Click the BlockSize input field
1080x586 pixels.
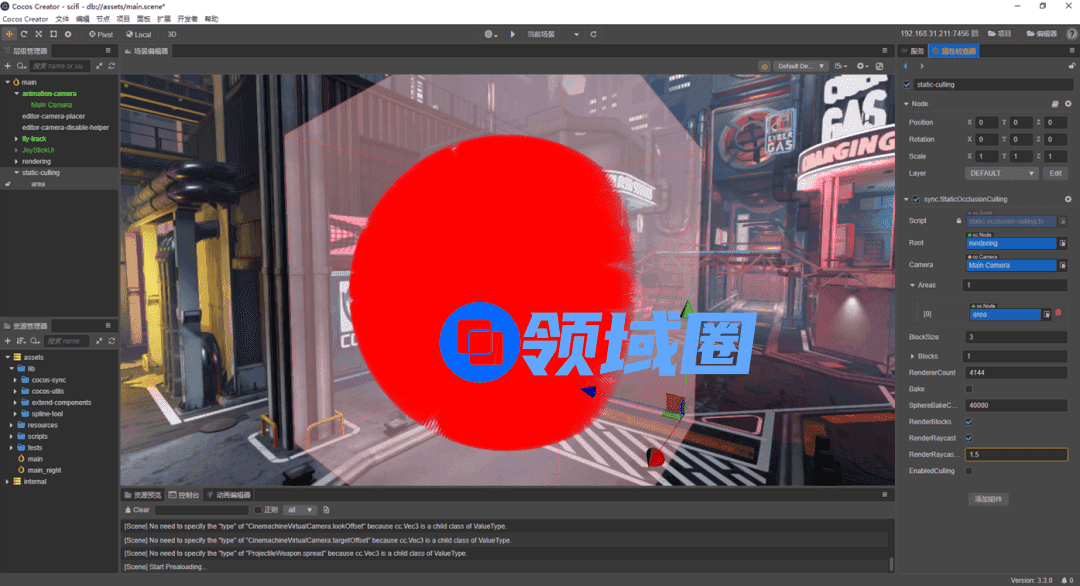[x=1015, y=337]
